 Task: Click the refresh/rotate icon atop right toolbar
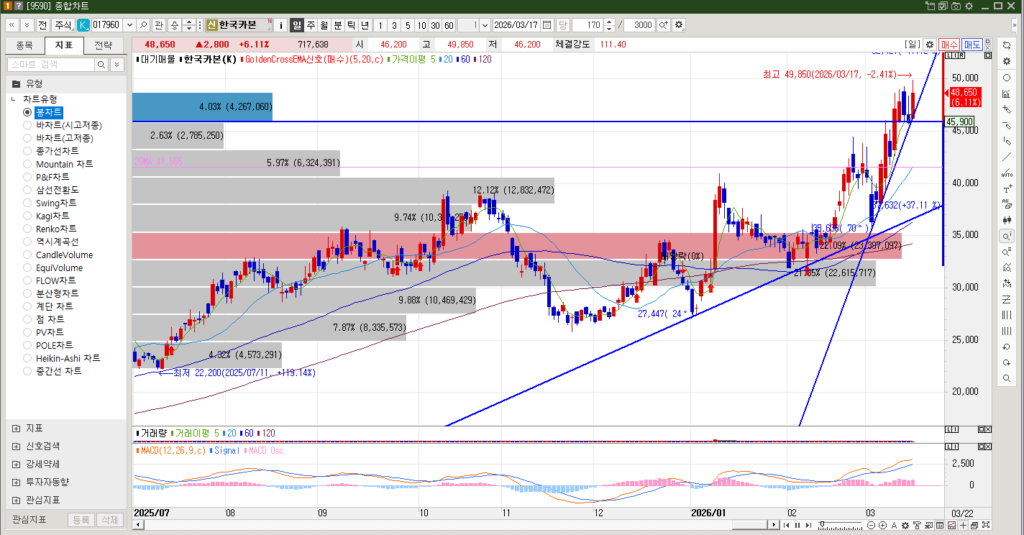click(1006, 44)
